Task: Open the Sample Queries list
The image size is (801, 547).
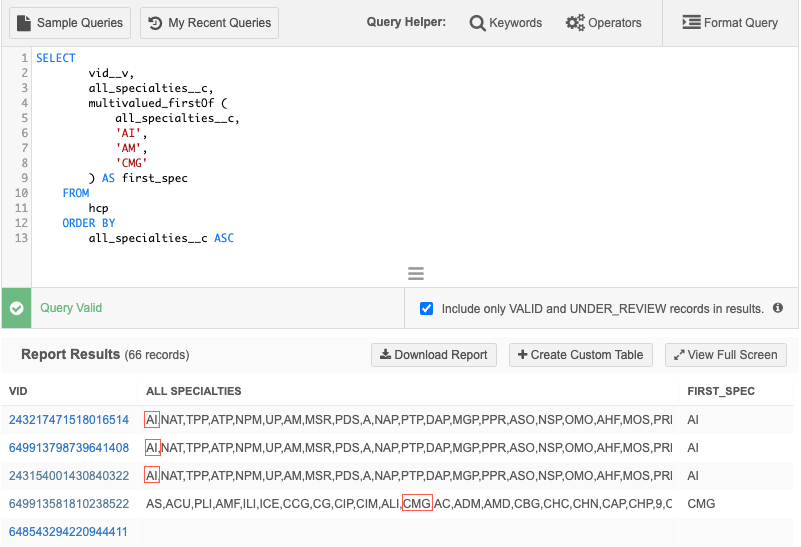Action: coord(70,23)
